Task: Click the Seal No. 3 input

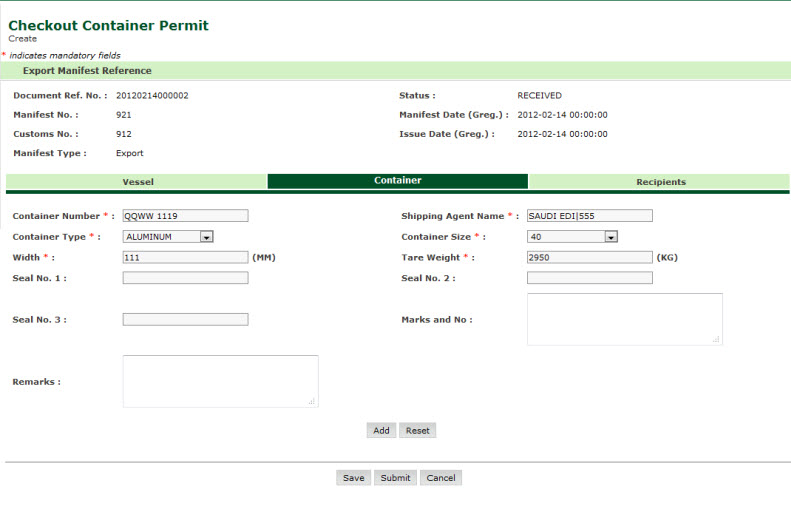Action: (x=185, y=320)
